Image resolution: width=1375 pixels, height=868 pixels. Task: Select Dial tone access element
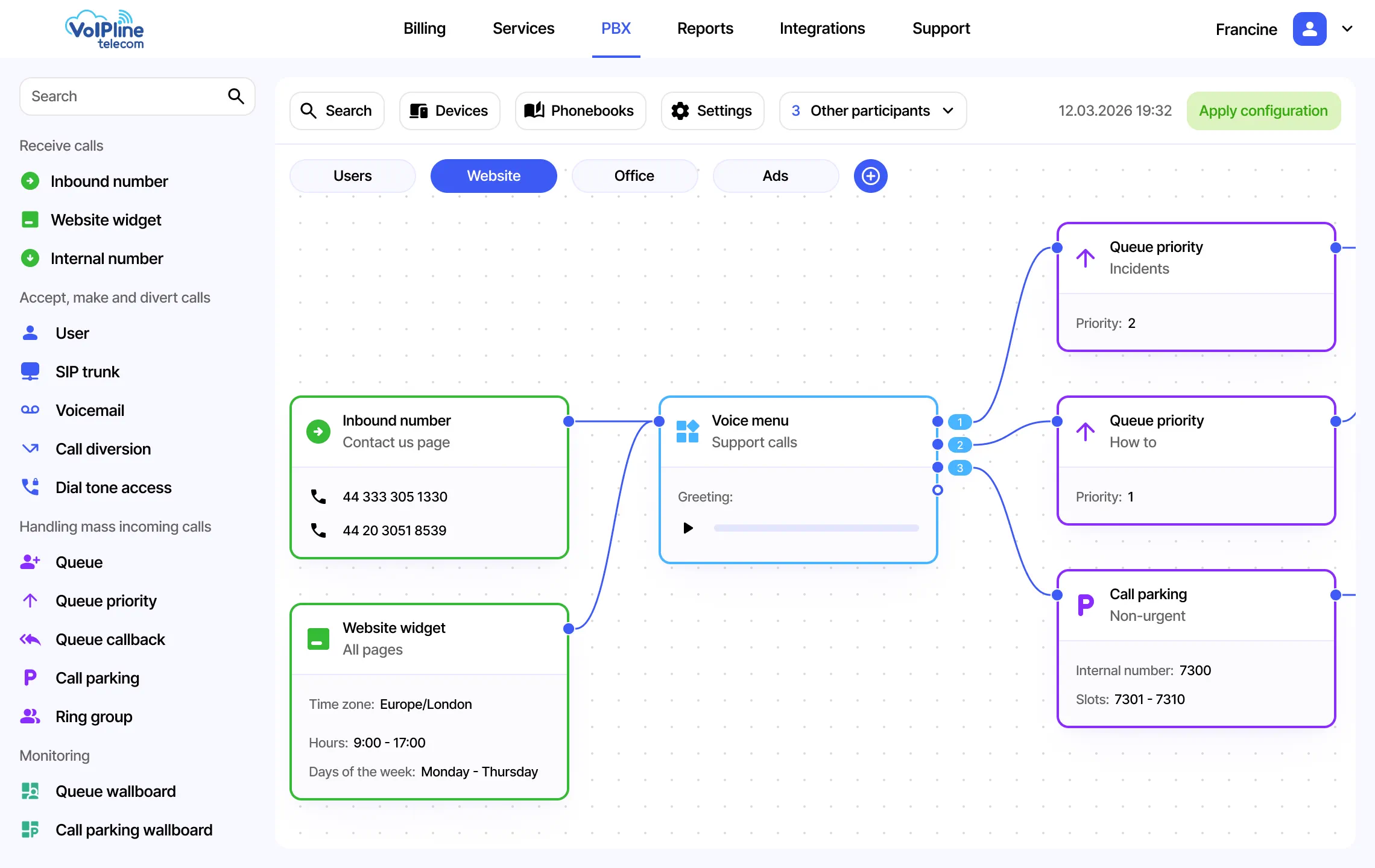click(96, 488)
